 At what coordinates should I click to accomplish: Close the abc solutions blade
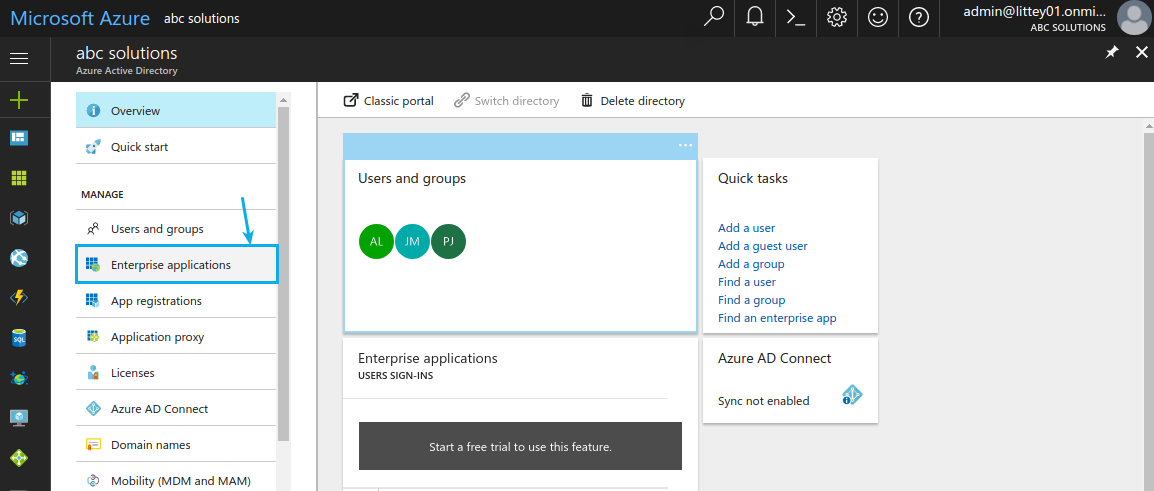coord(1141,52)
